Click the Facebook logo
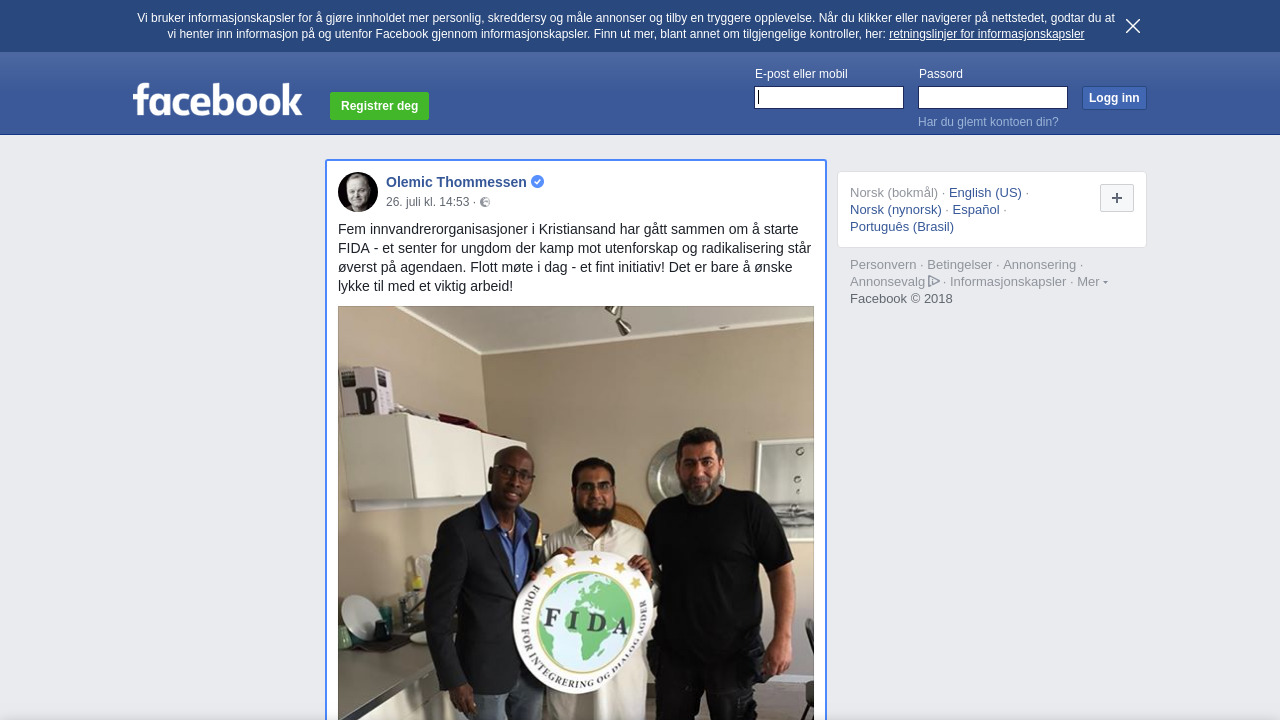 [217, 100]
